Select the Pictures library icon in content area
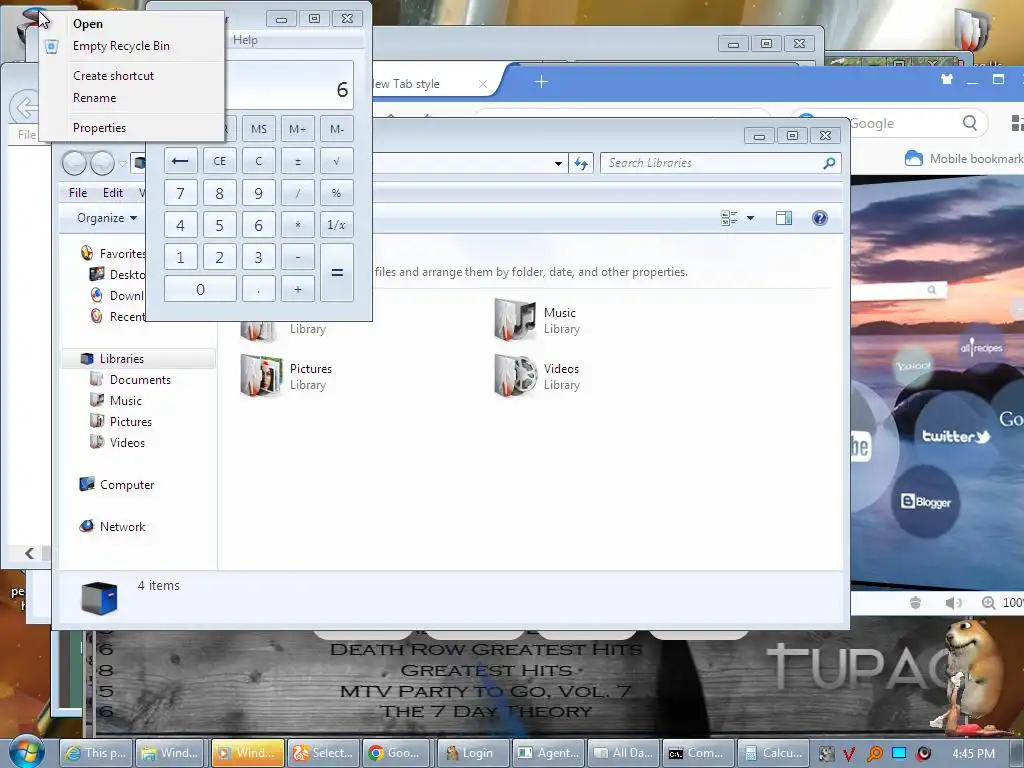Viewport: 1024px width, 768px height. (x=261, y=376)
